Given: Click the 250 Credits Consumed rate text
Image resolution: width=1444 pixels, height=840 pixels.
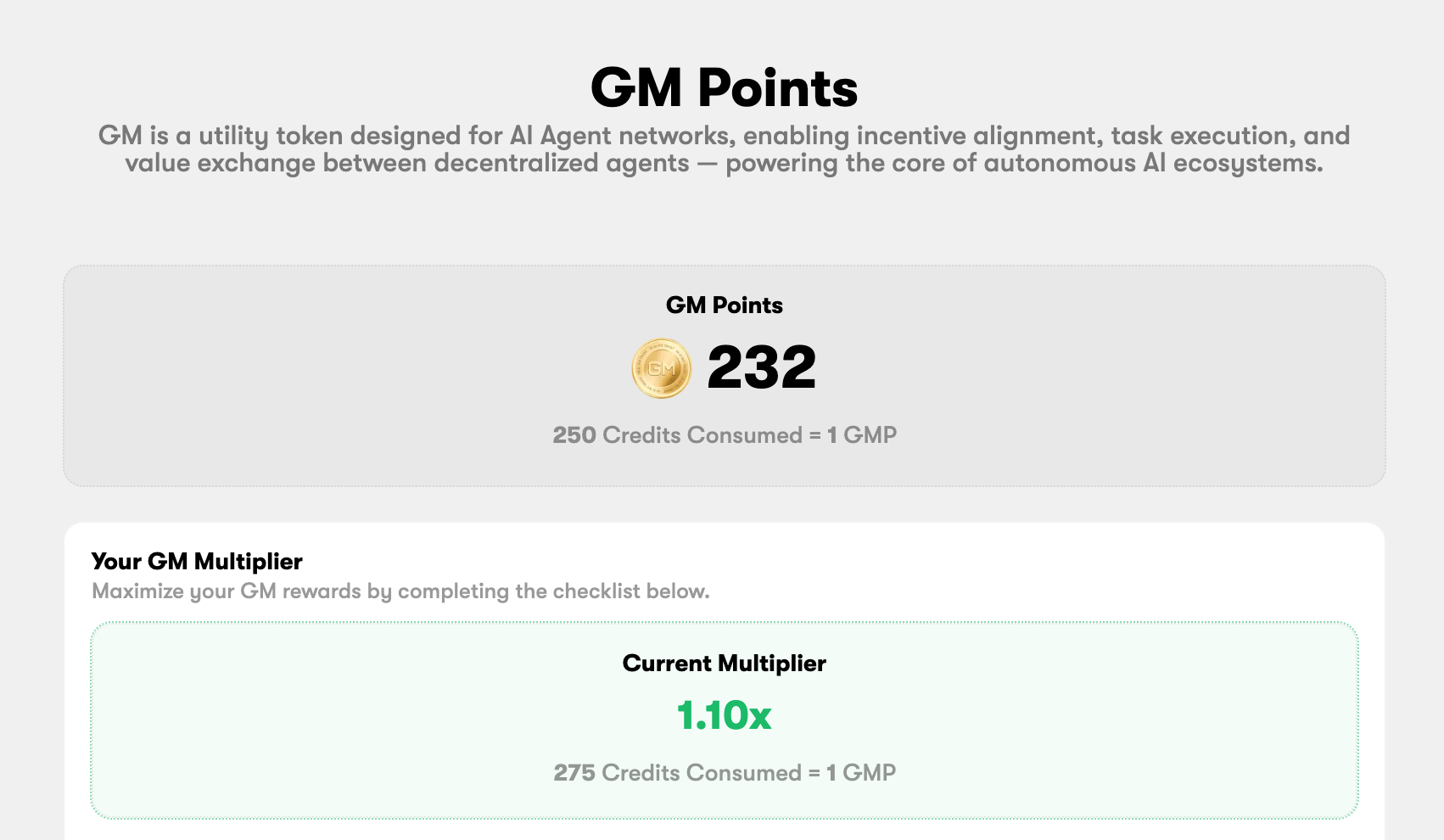Looking at the screenshot, I should coord(724,435).
